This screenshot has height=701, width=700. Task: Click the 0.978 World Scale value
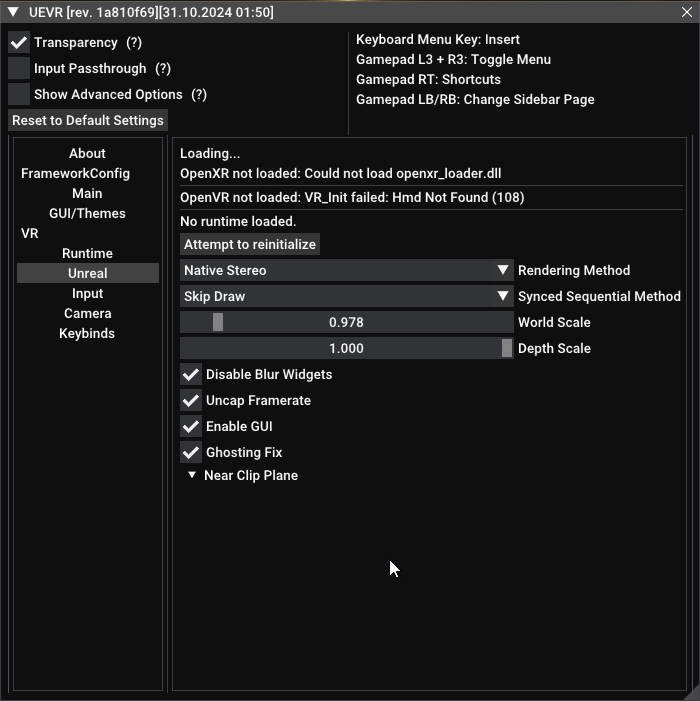click(346, 322)
